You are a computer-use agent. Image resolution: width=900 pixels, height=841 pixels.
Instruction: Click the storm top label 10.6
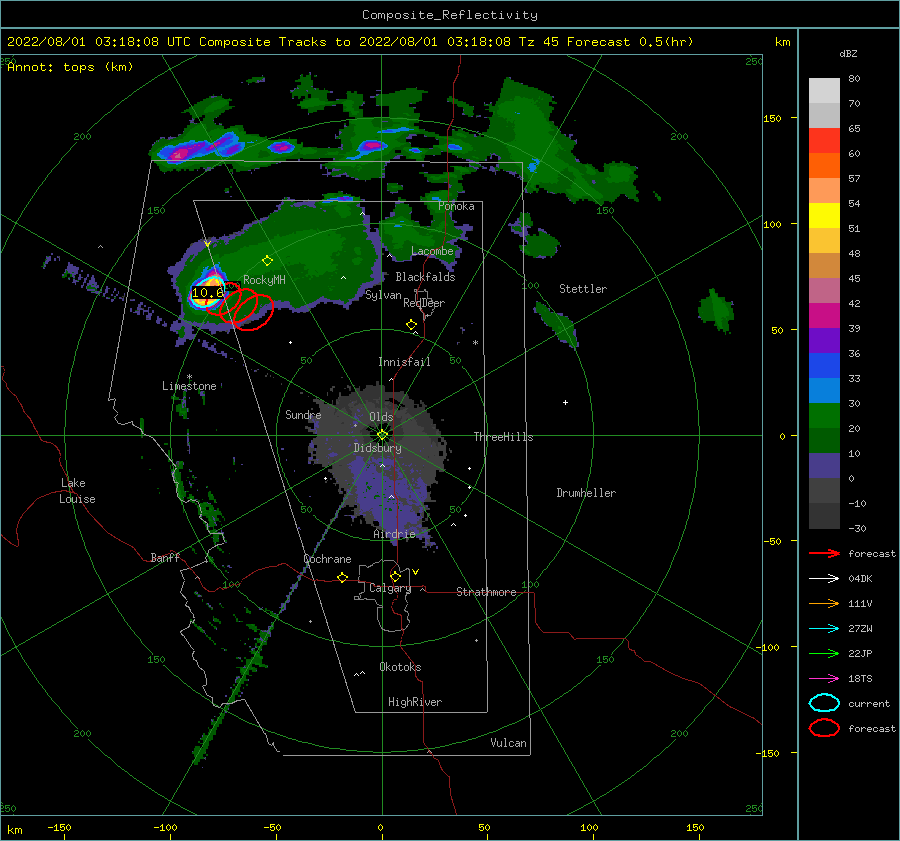(x=207, y=293)
